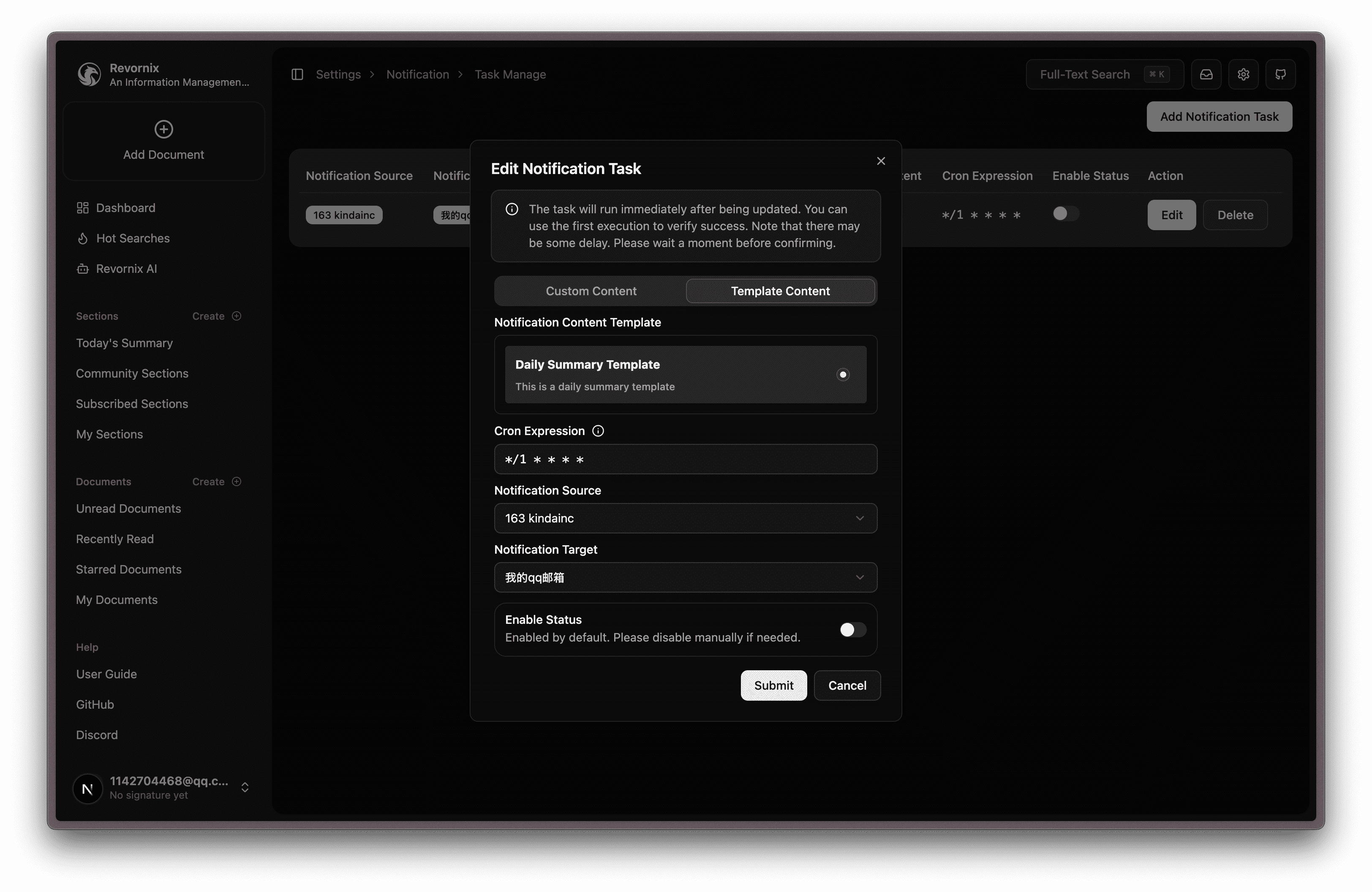Create a new section plus icon

[x=237, y=316]
